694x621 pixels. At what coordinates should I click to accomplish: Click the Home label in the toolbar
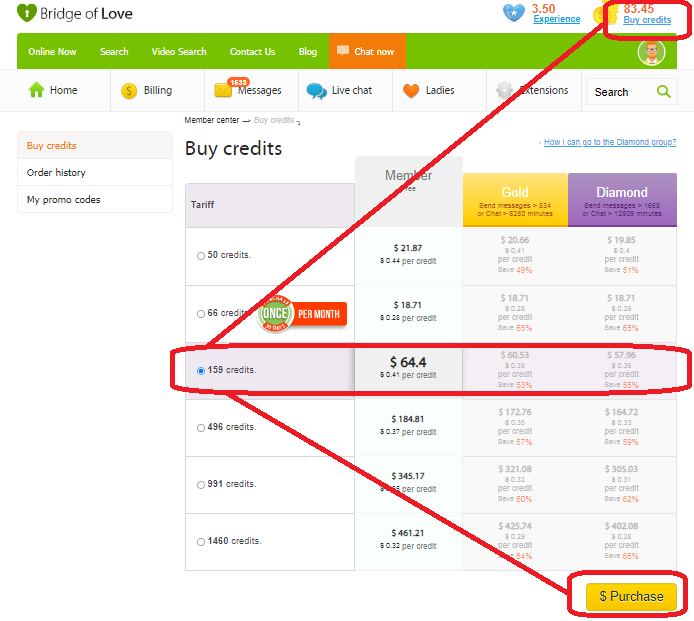[63, 90]
